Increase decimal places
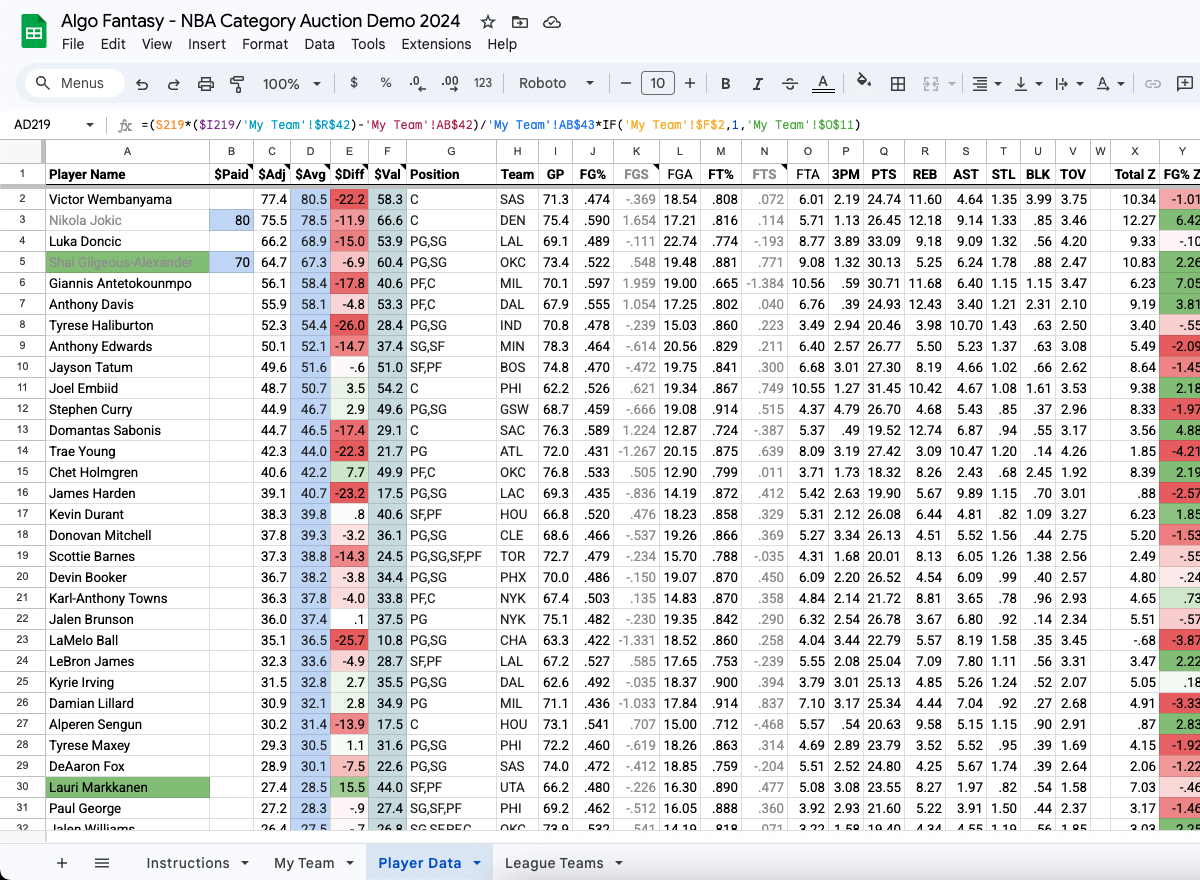 point(450,83)
